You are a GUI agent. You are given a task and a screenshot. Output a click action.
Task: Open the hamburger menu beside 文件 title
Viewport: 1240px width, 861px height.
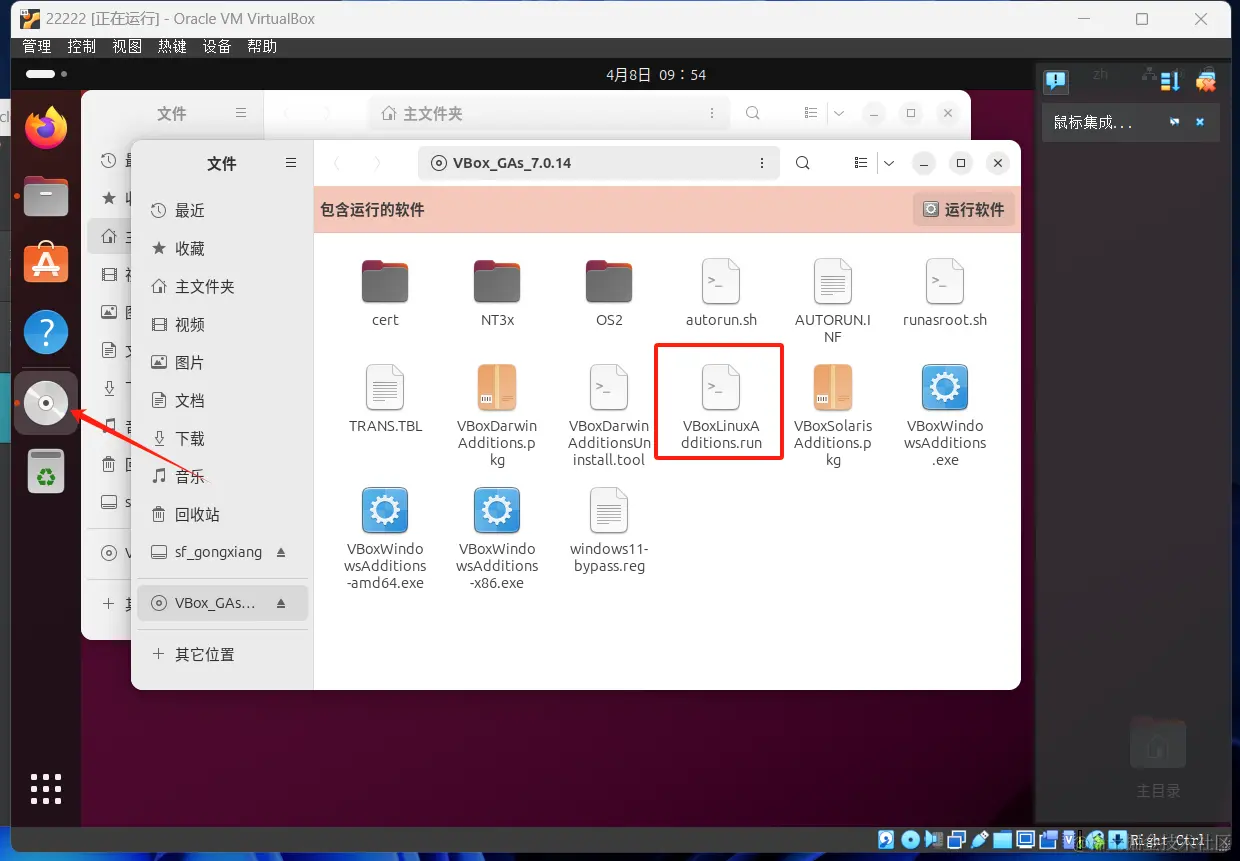pos(291,163)
